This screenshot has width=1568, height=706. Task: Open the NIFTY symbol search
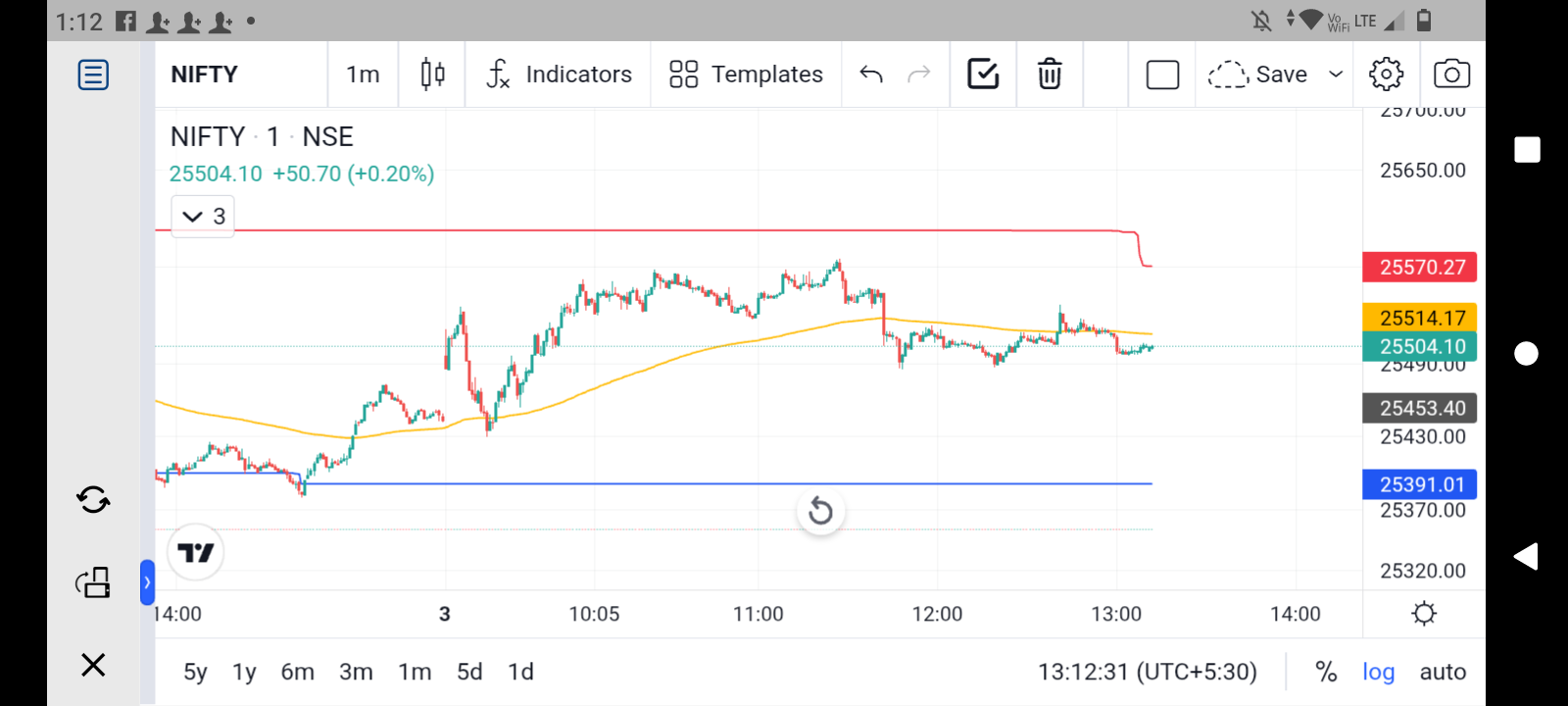pos(204,75)
